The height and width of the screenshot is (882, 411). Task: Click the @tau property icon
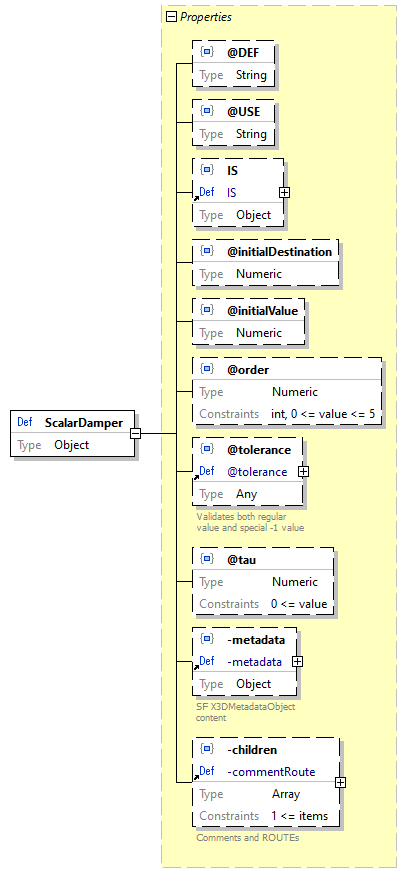click(x=207, y=559)
